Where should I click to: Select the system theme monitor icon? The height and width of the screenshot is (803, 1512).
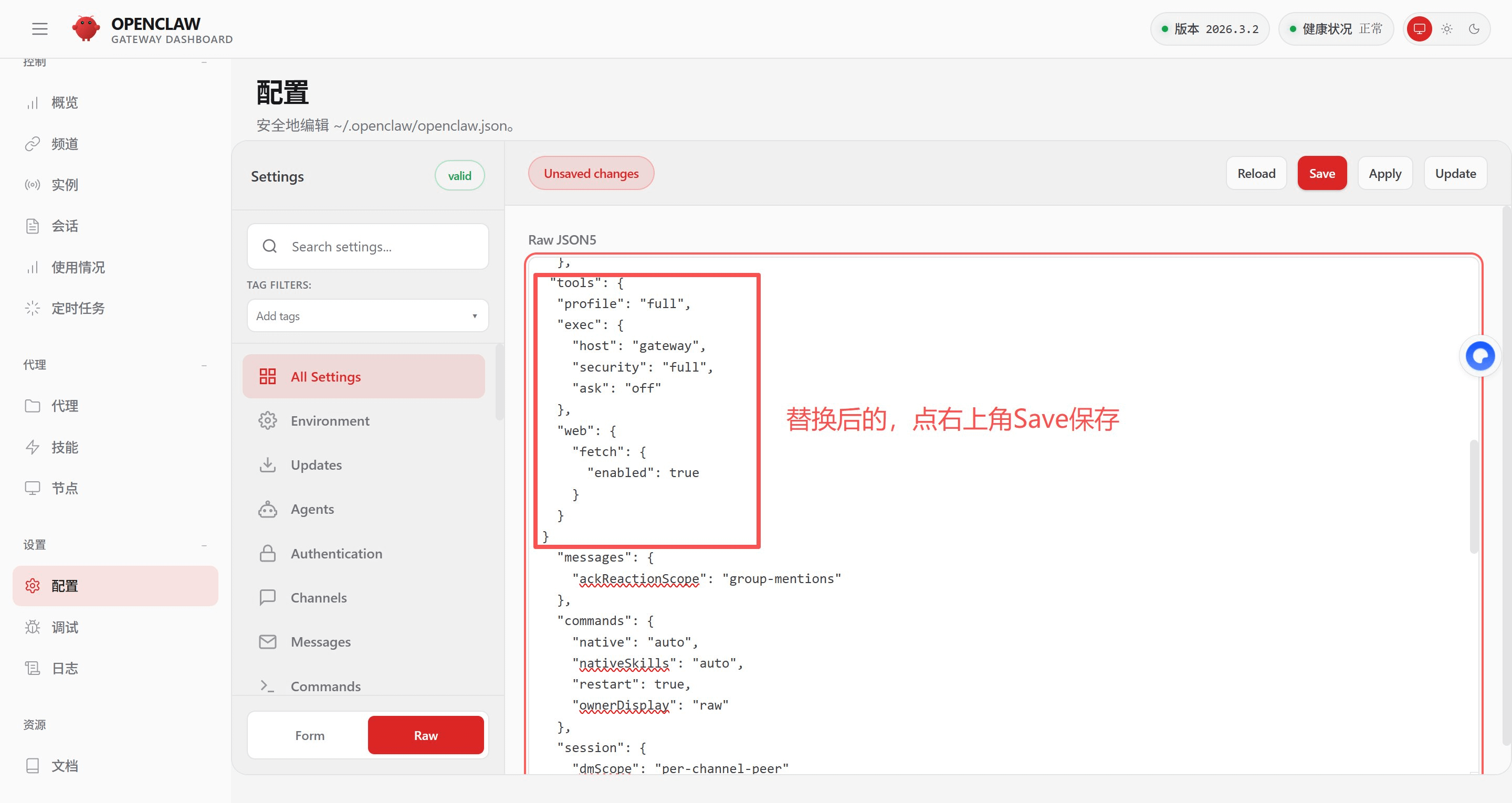(1419, 29)
